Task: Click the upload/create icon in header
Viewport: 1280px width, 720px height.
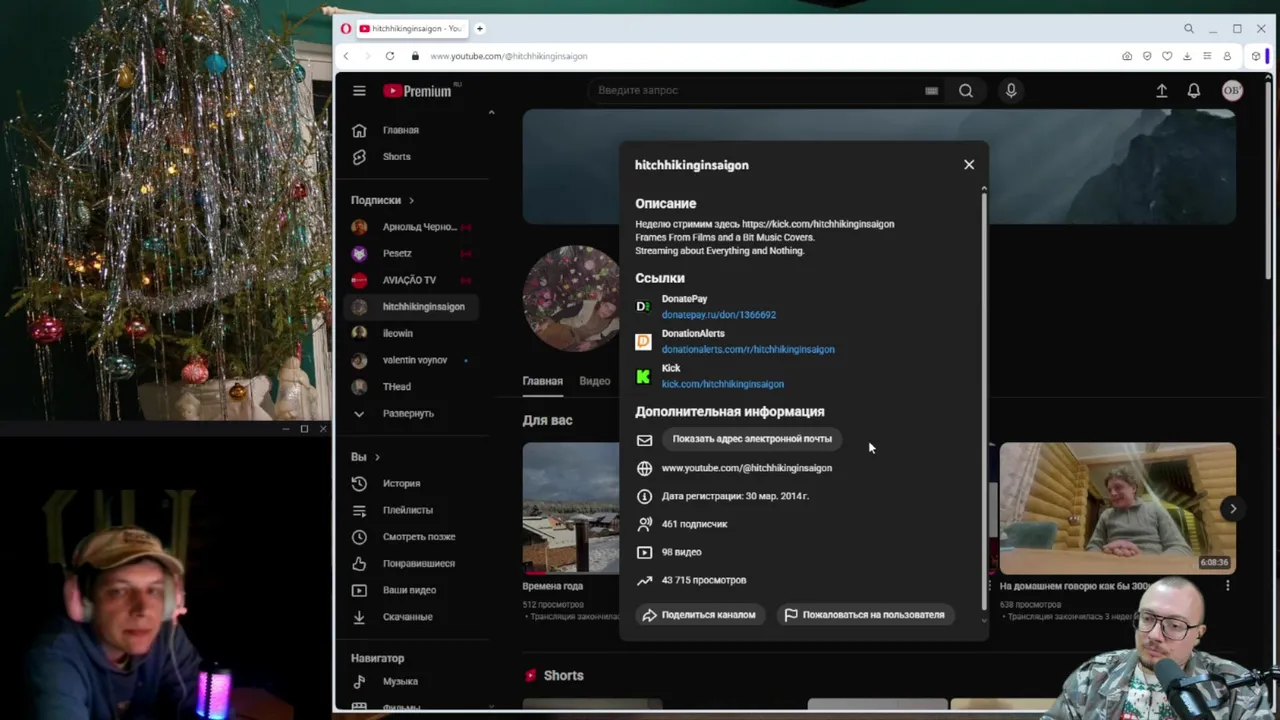Action: click(x=1162, y=90)
